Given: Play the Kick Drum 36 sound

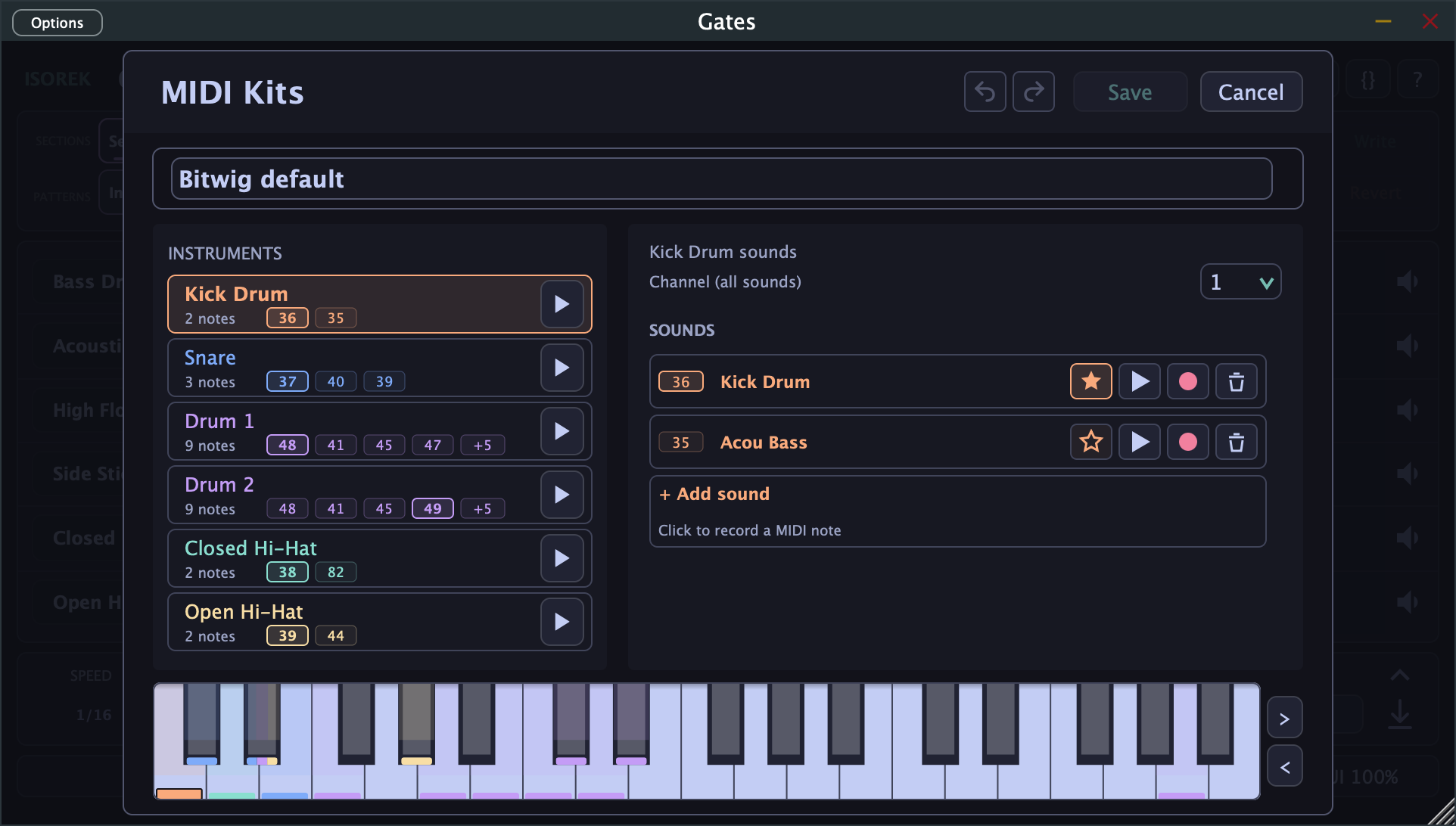Looking at the screenshot, I should point(1139,381).
